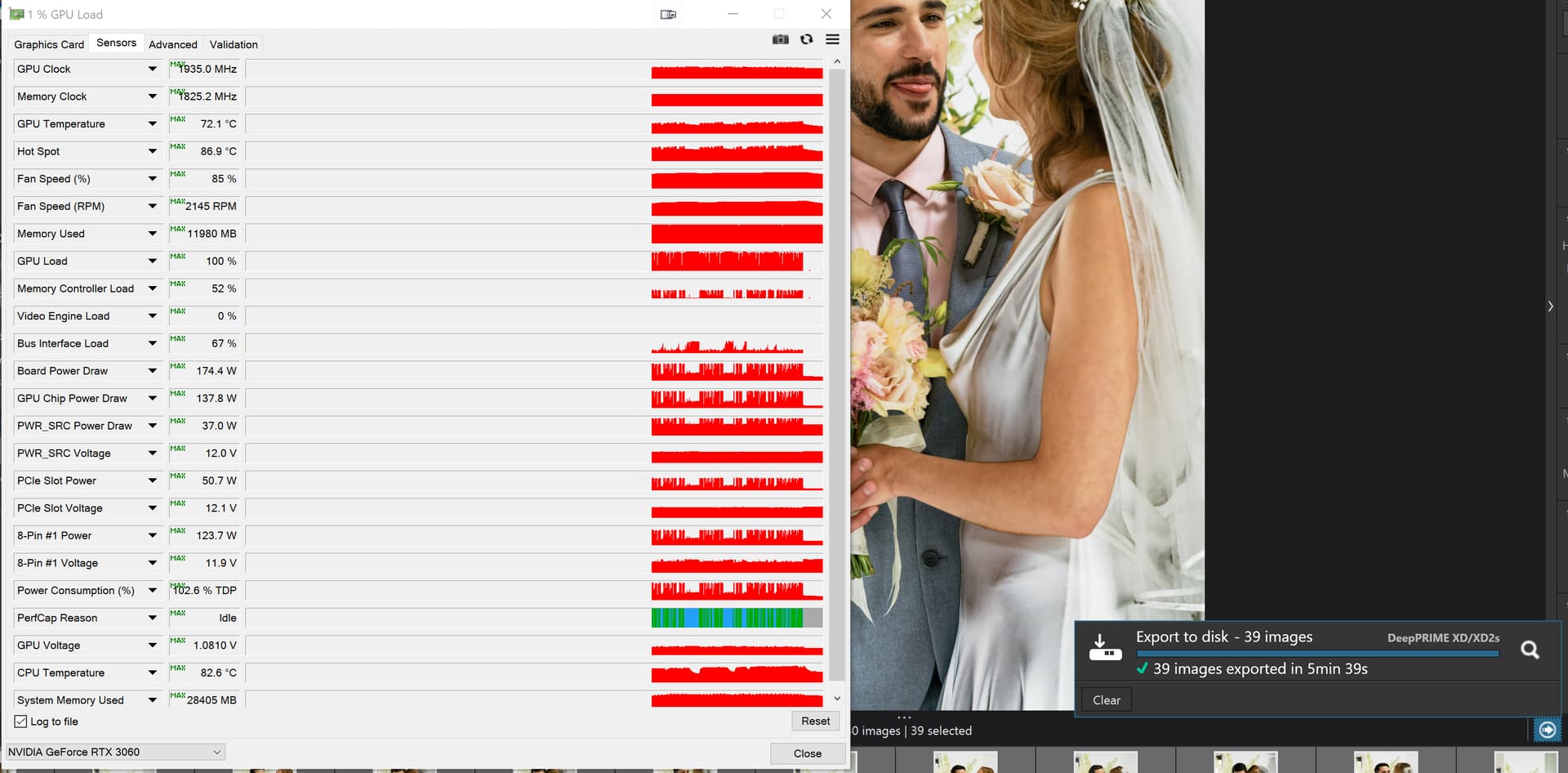Click the GPU-Z title bar chip icon

click(16, 15)
